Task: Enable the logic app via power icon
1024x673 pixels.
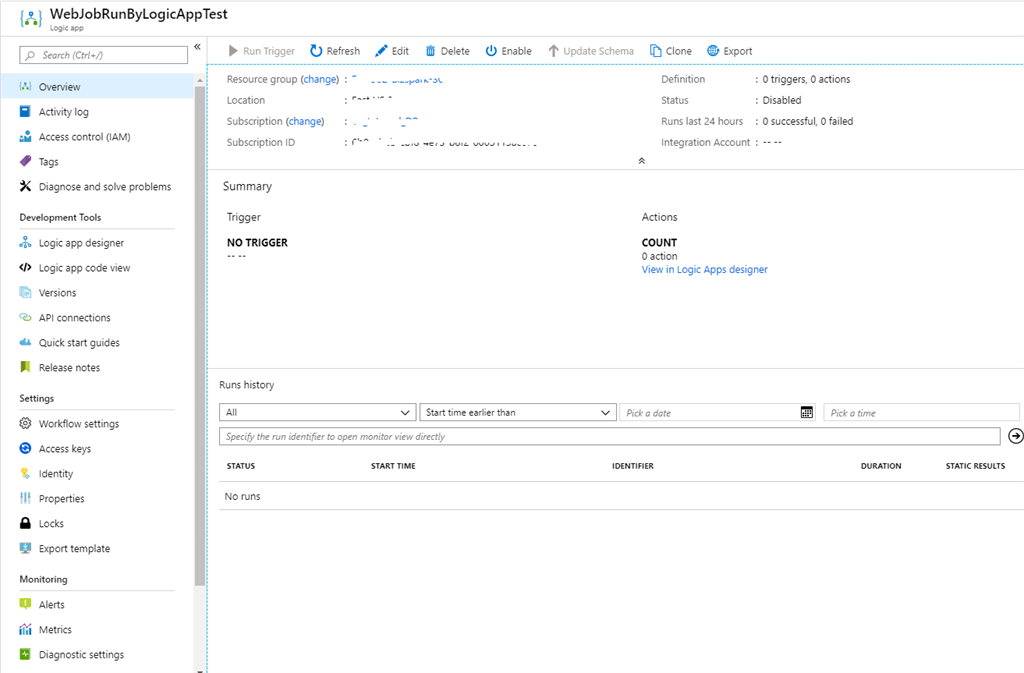Action: coord(491,51)
